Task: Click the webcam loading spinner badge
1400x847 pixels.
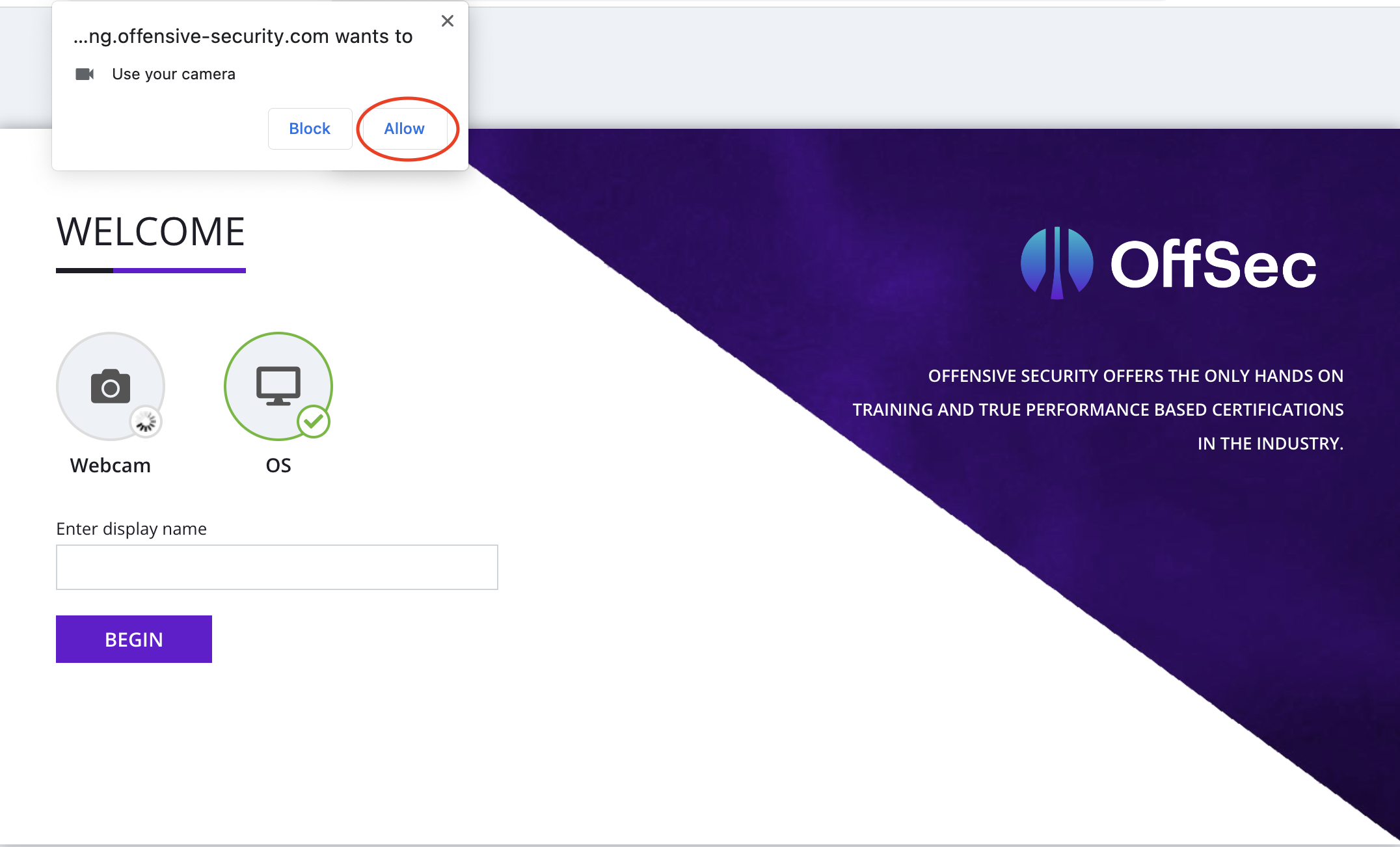Action: (x=146, y=422)
